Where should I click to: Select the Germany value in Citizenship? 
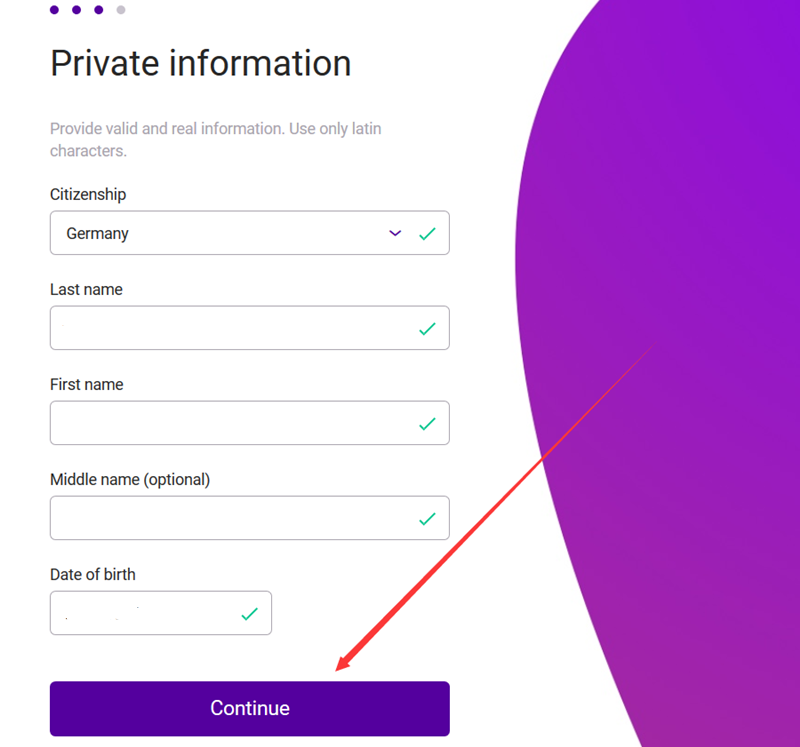[x=98, y=234]
